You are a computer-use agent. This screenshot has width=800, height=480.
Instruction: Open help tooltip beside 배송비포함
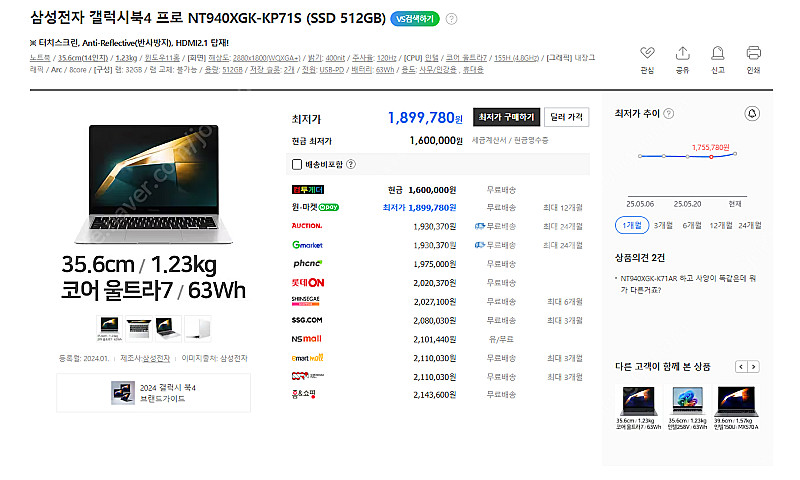[x=351, y=164]
